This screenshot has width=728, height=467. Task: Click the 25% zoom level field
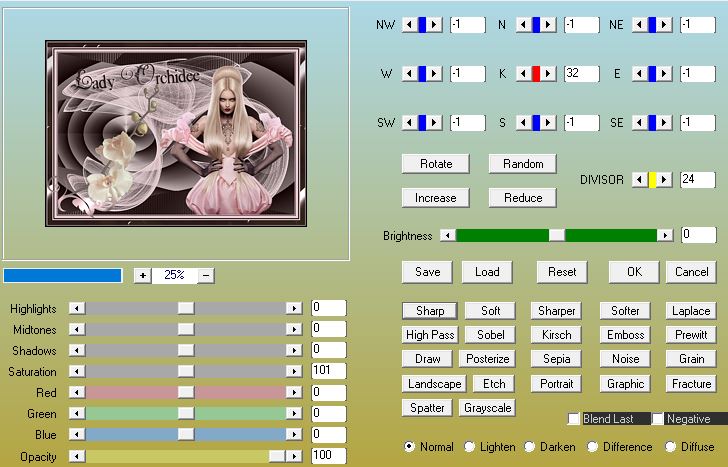tap(174, 276)
